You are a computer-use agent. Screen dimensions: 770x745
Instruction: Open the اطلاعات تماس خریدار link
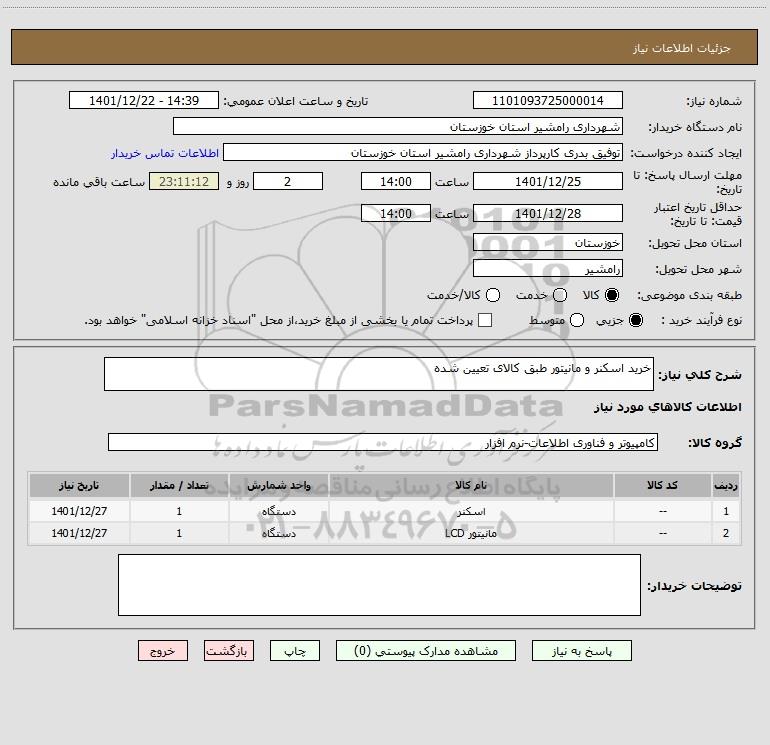click(165, 153)
